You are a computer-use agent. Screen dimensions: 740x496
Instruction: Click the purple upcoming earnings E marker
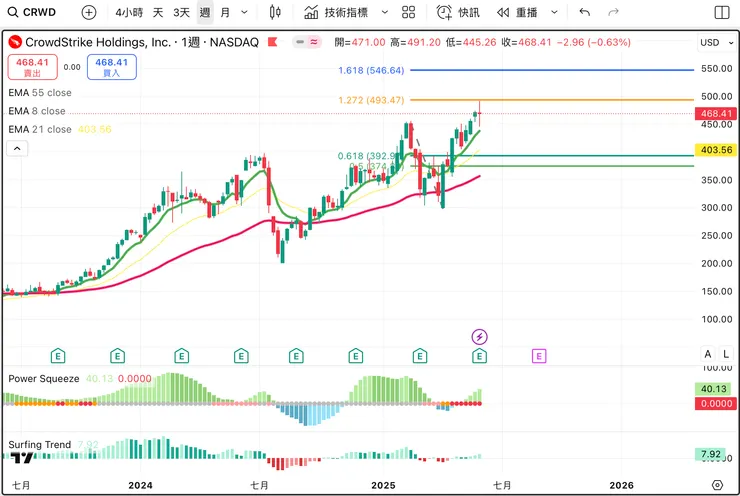(539, 356)
